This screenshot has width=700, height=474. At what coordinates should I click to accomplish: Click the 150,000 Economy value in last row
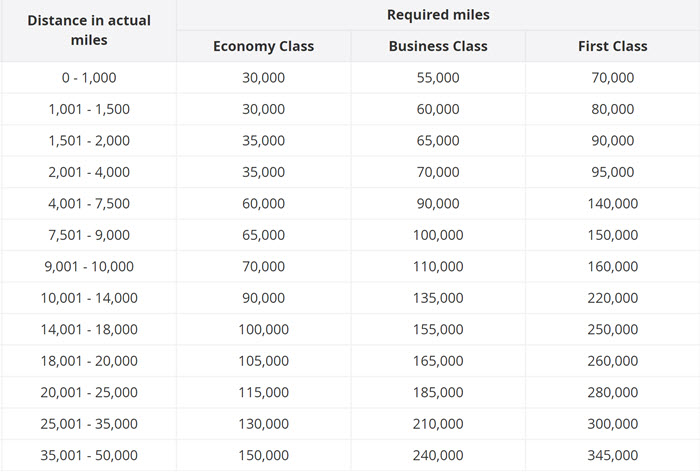(x=263, y=455)
